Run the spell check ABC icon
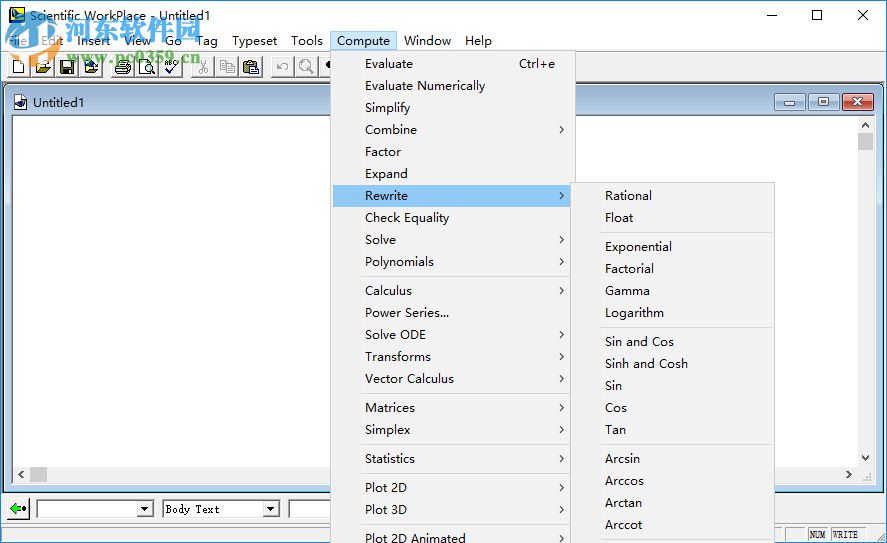The width and height of the screenshot is (887, 543). pyautogui.click(x=171, y=67)
